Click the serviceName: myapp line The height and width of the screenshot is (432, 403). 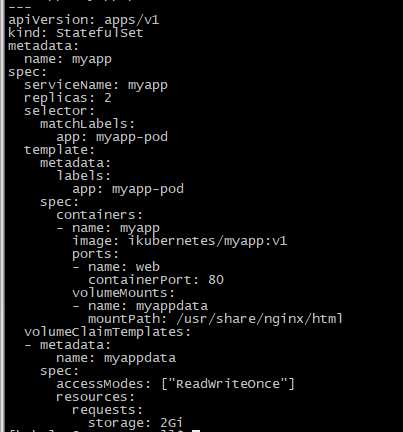tap(96, 85)
